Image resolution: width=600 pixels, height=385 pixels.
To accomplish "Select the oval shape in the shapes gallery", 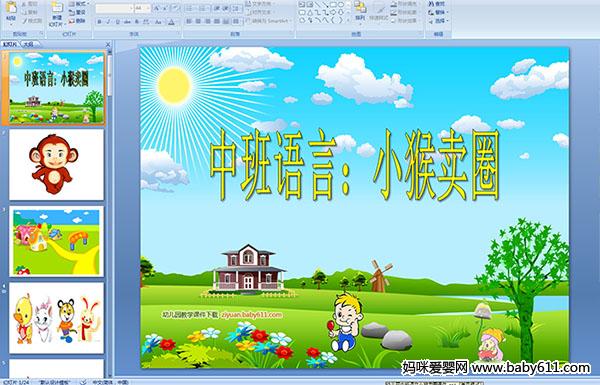I will [x=341, y=4].
